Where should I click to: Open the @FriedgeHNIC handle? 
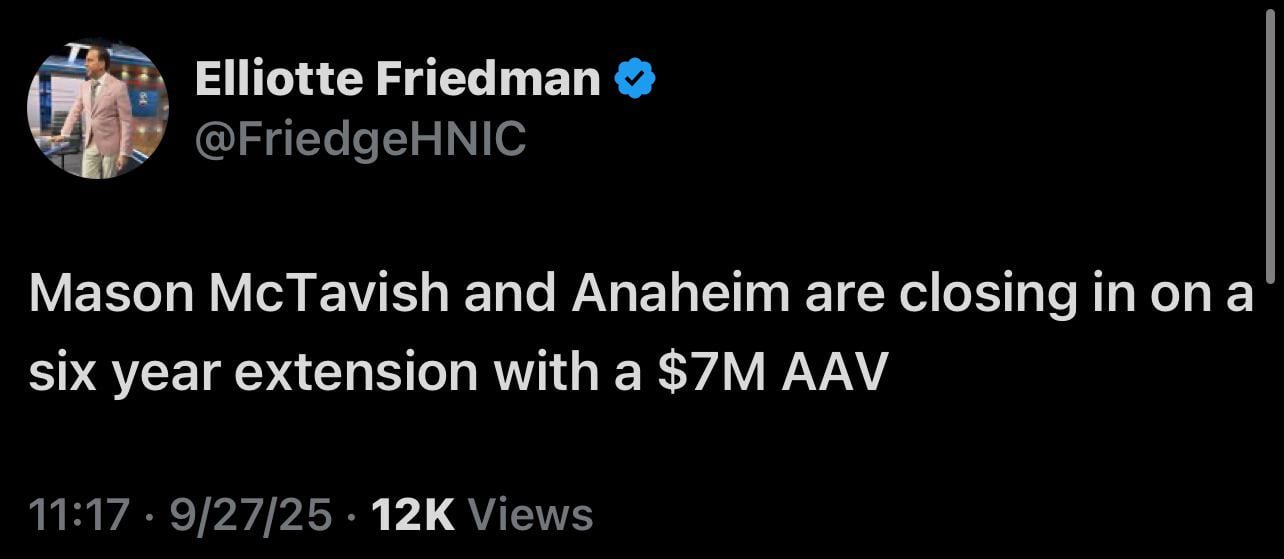coord(360,140)
